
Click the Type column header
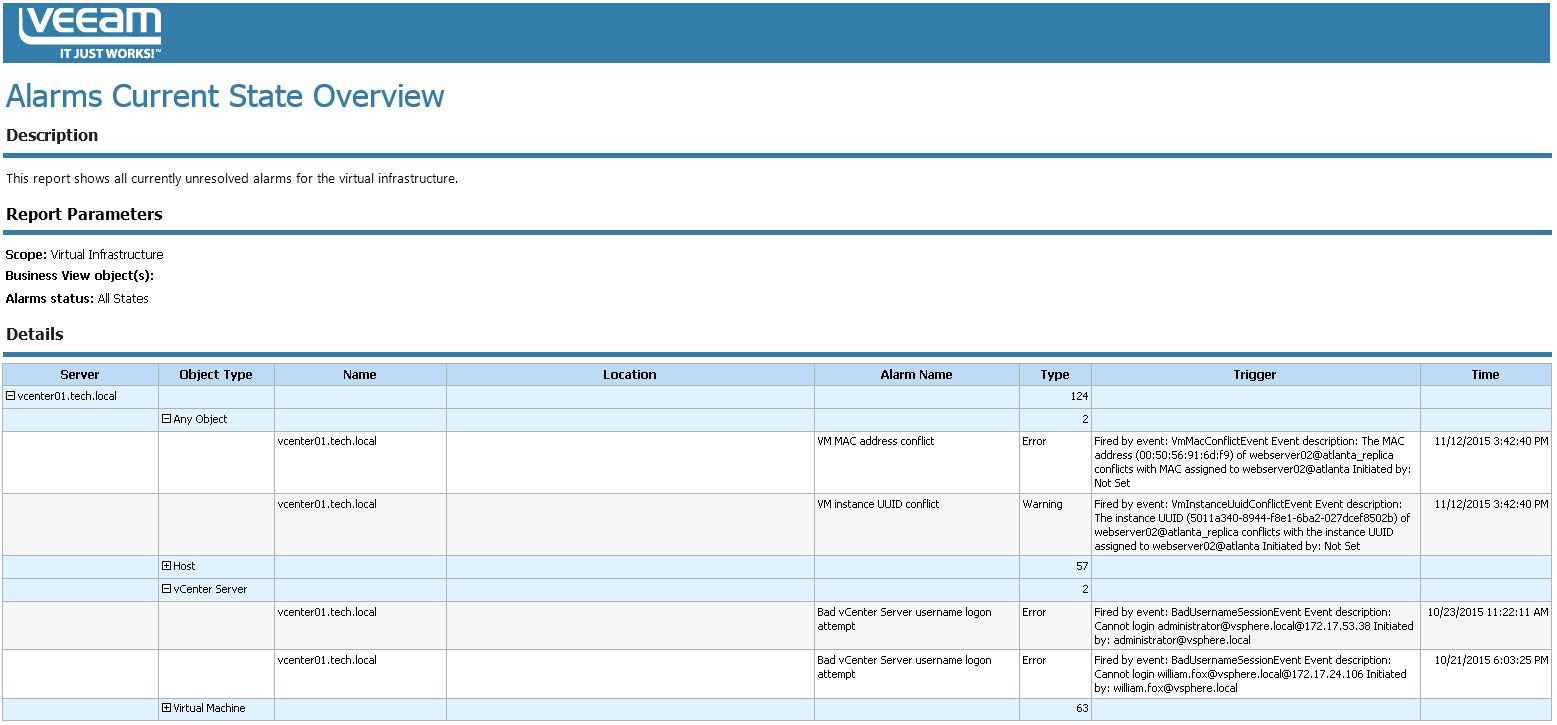click(x=1055, y=375)
